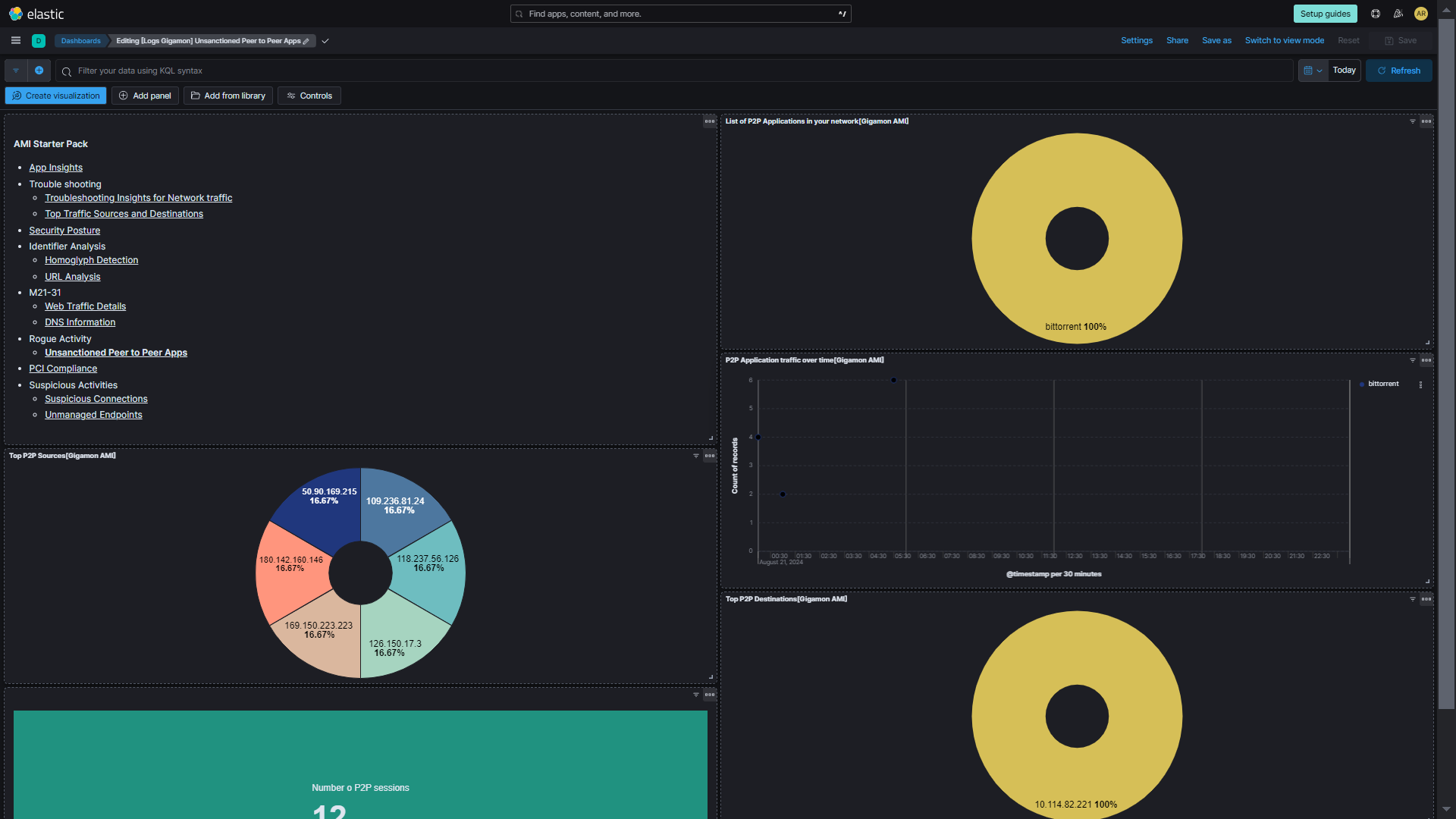1456x819 pixels.
Task: Expand the date quick-select chevron dropdown
Action: [x=1320, y=71]
